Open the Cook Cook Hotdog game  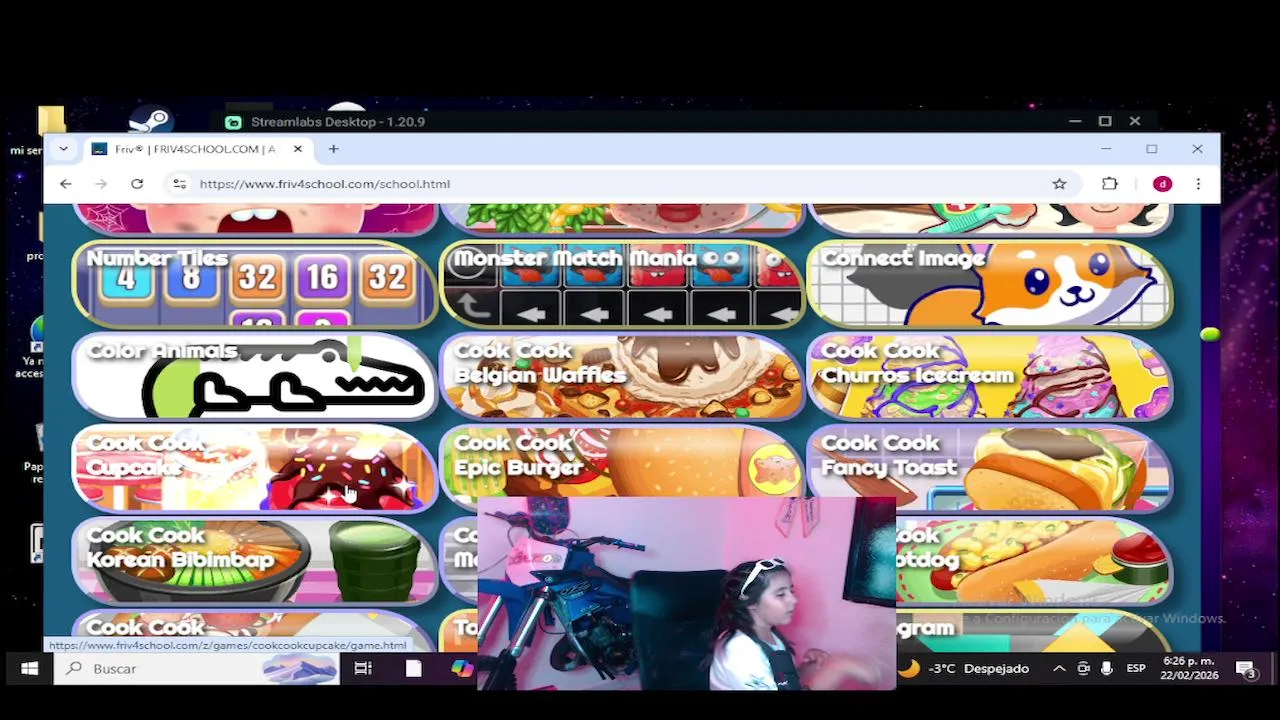1034,560
